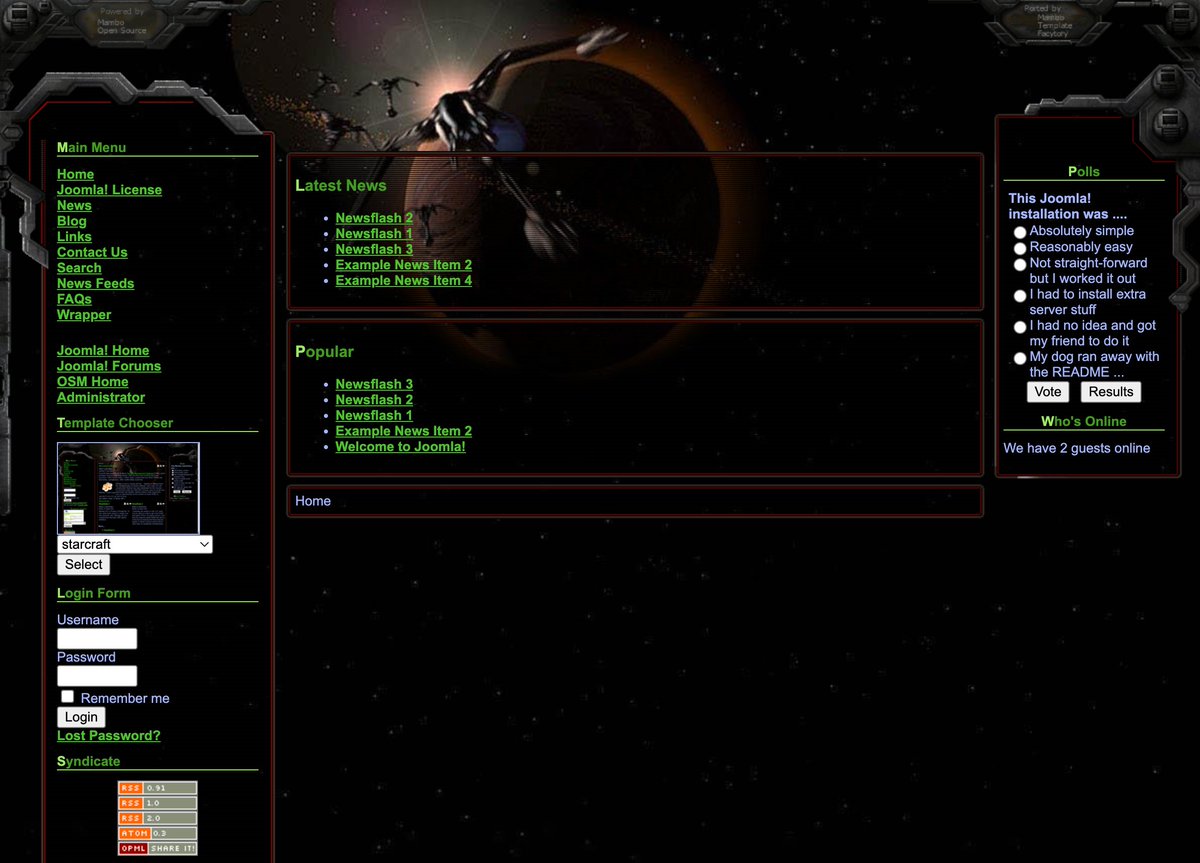Open the News menu item
The image size is (1200, 863).
point(74,205)
